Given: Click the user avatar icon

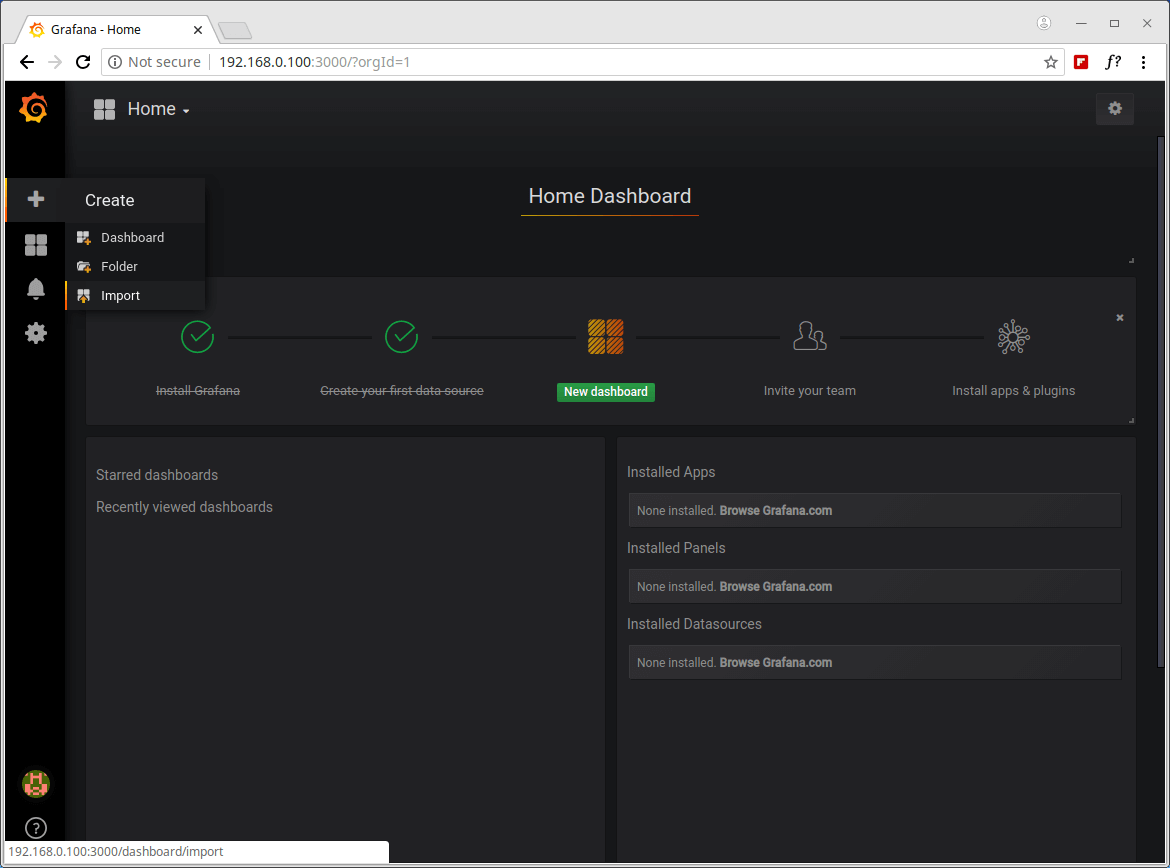Looking at the screenshot, I should pos(36,784).
